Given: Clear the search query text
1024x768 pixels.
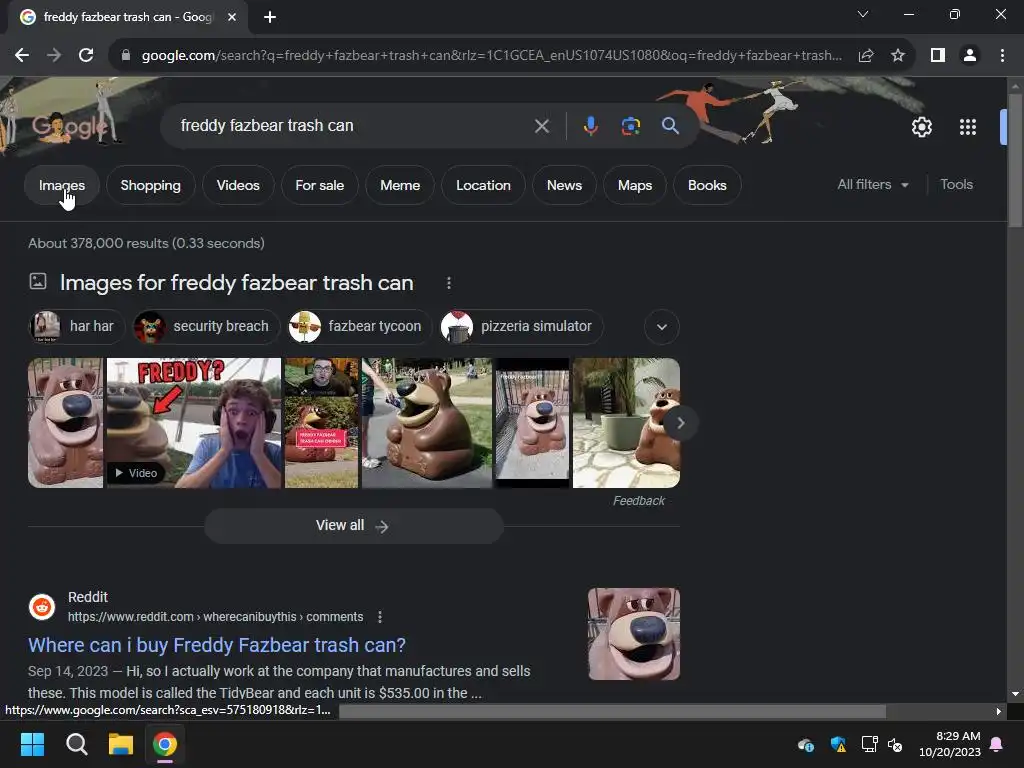Looking at the screenshot, I should 541,126.
